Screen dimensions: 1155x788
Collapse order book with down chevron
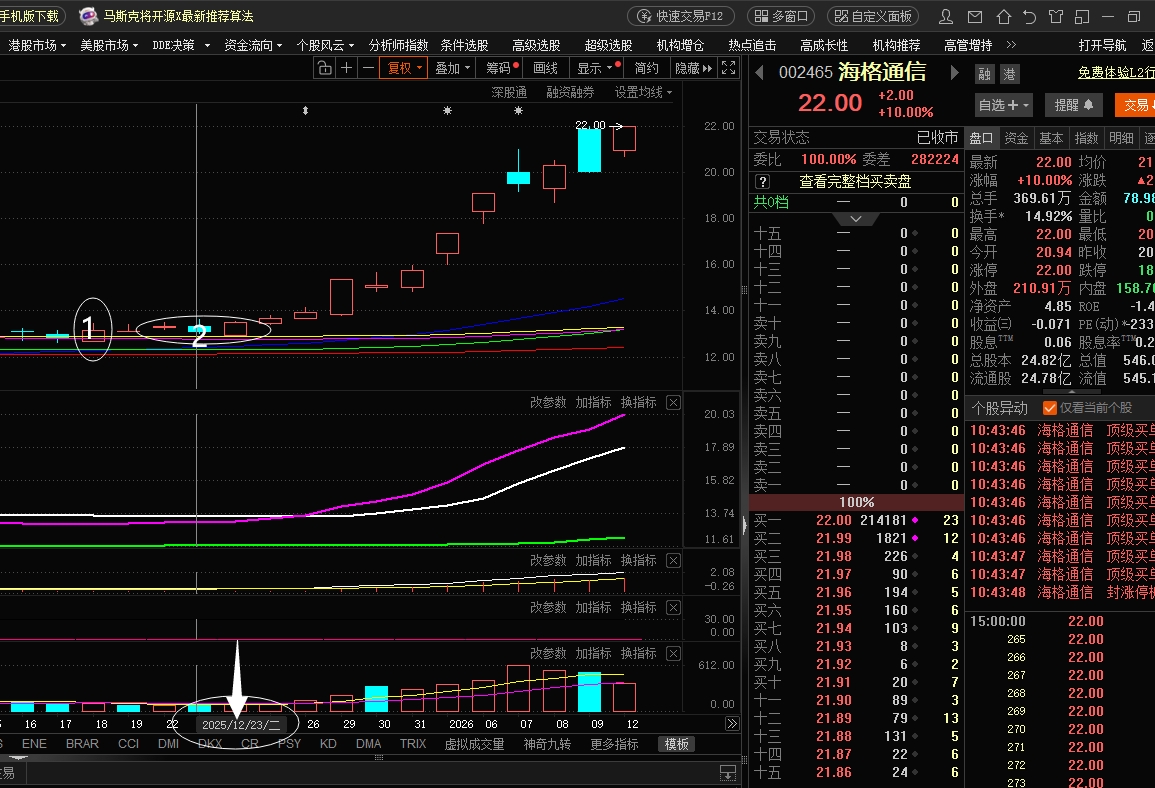coord(856,219)
